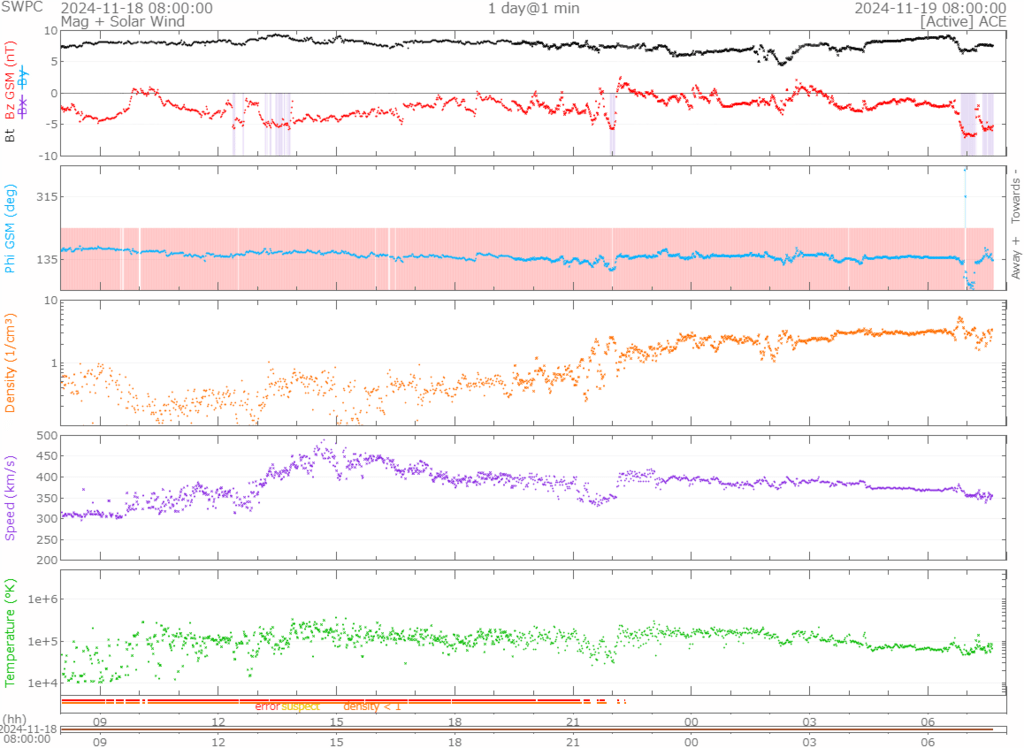This screenshot has height=748, width=1024.
Task: Click the orange 'density < 1' legend entry
Action: [x=372, y=706]
